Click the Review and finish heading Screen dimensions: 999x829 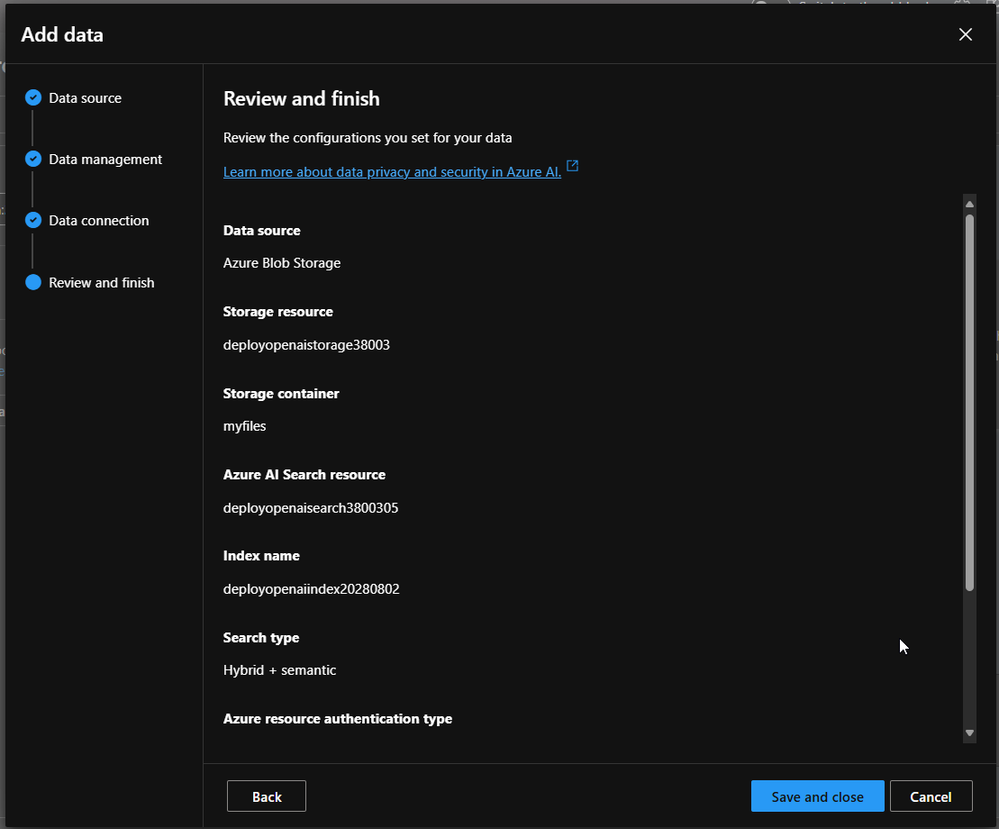click(301, 99)
